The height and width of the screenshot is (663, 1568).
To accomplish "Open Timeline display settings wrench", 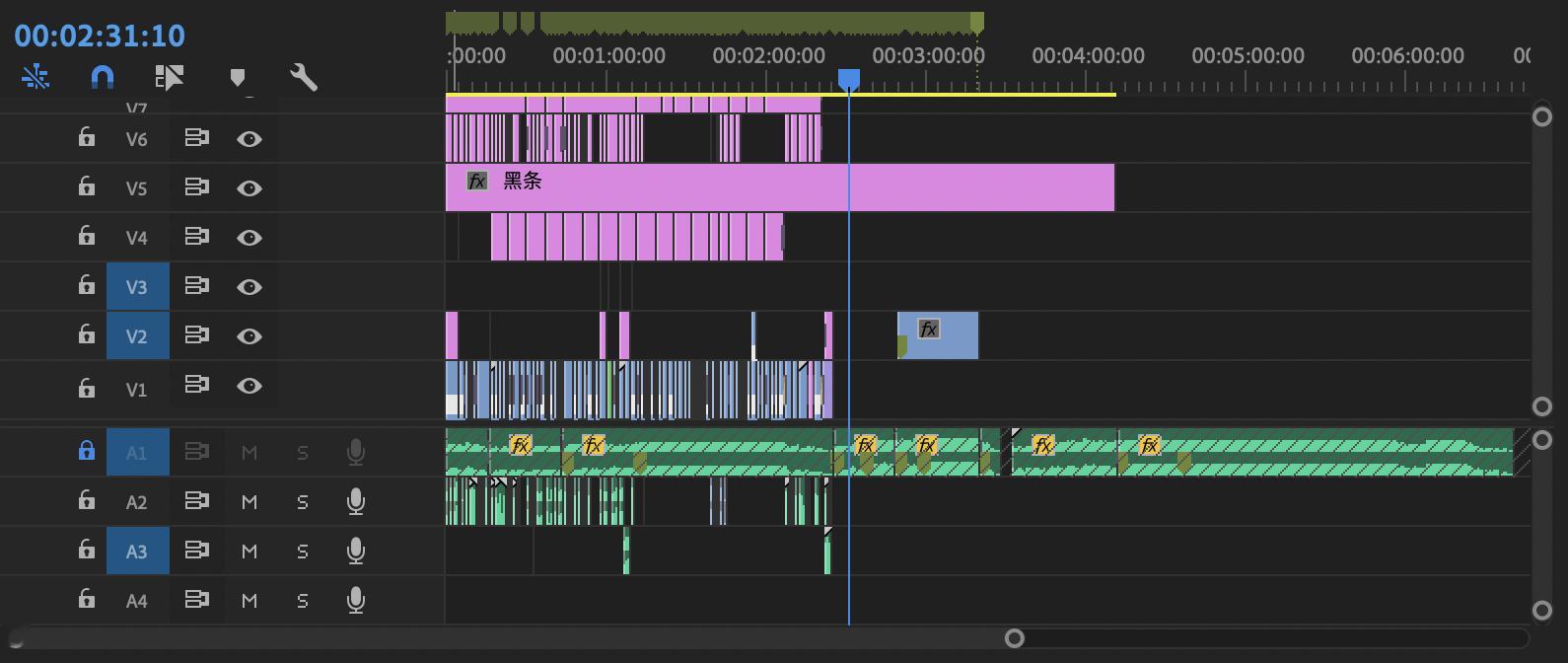I will pyautogui.click(x=304, y=77).
